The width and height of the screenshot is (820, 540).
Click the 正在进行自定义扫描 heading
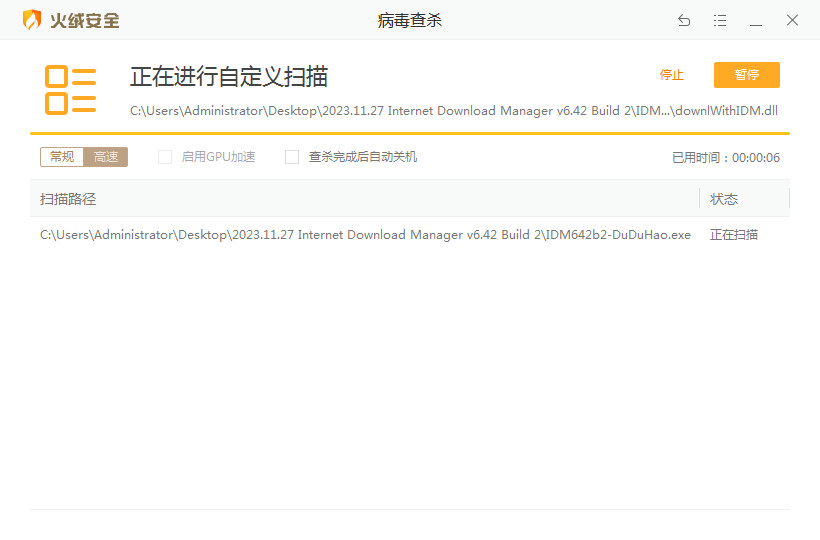[229, 76]
